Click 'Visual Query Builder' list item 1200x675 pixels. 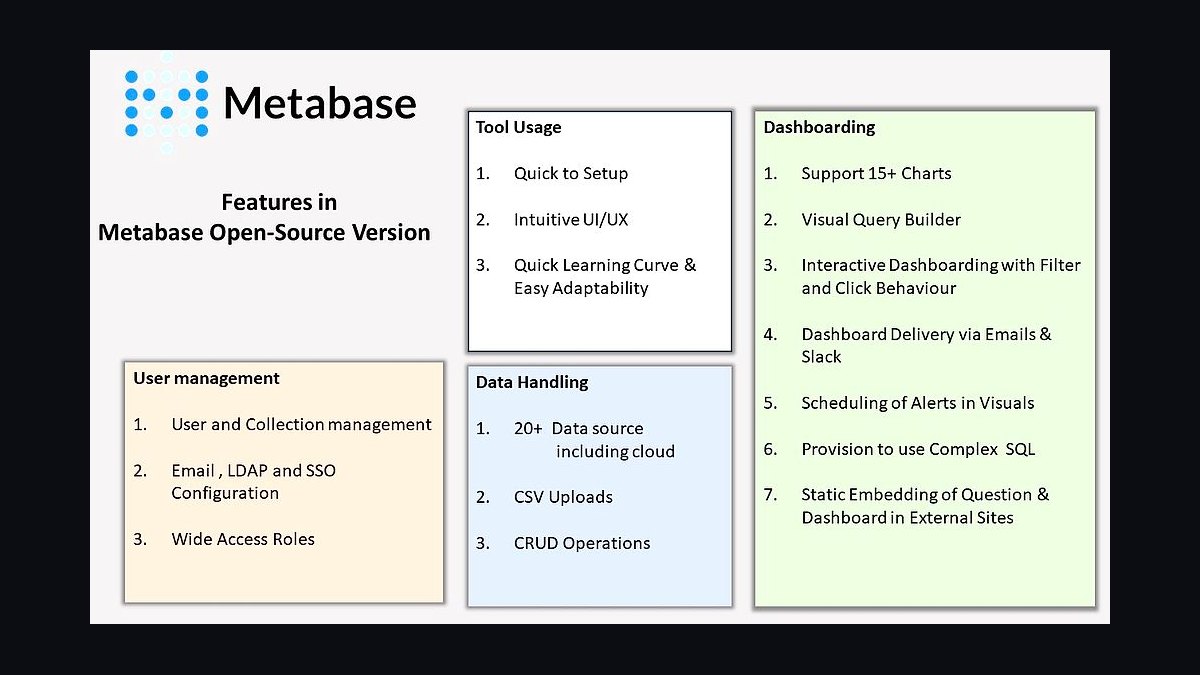coord(881,219)
